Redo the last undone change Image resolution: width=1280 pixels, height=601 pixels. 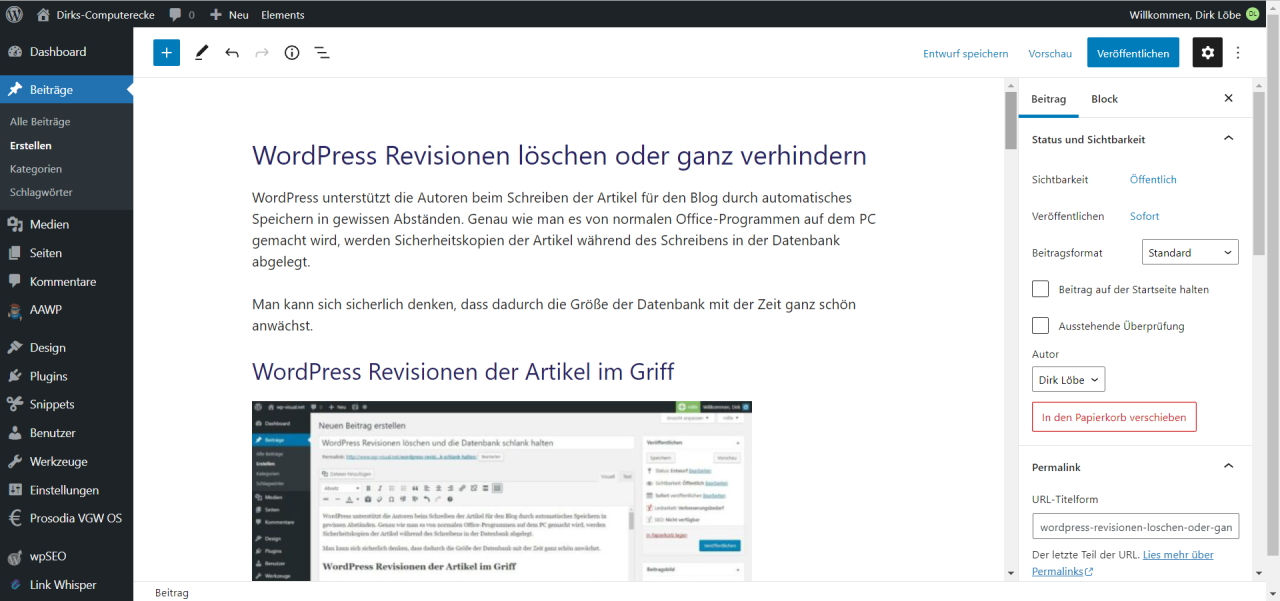point(262,53)
